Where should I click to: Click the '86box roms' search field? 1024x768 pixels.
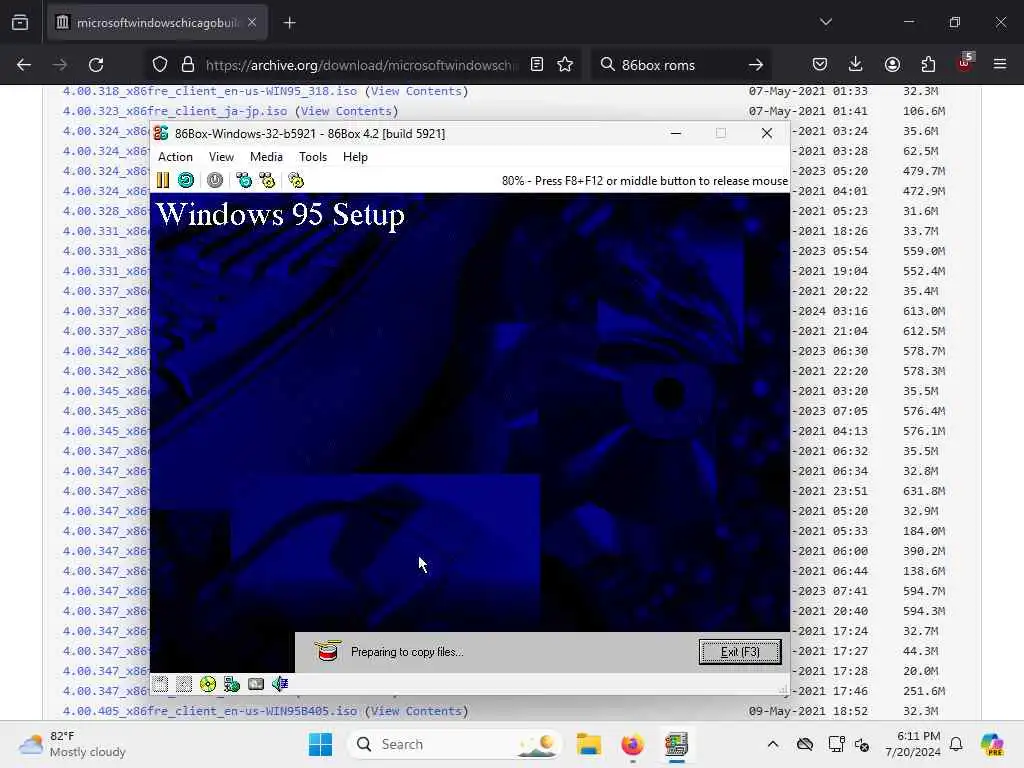click(679, 65)
